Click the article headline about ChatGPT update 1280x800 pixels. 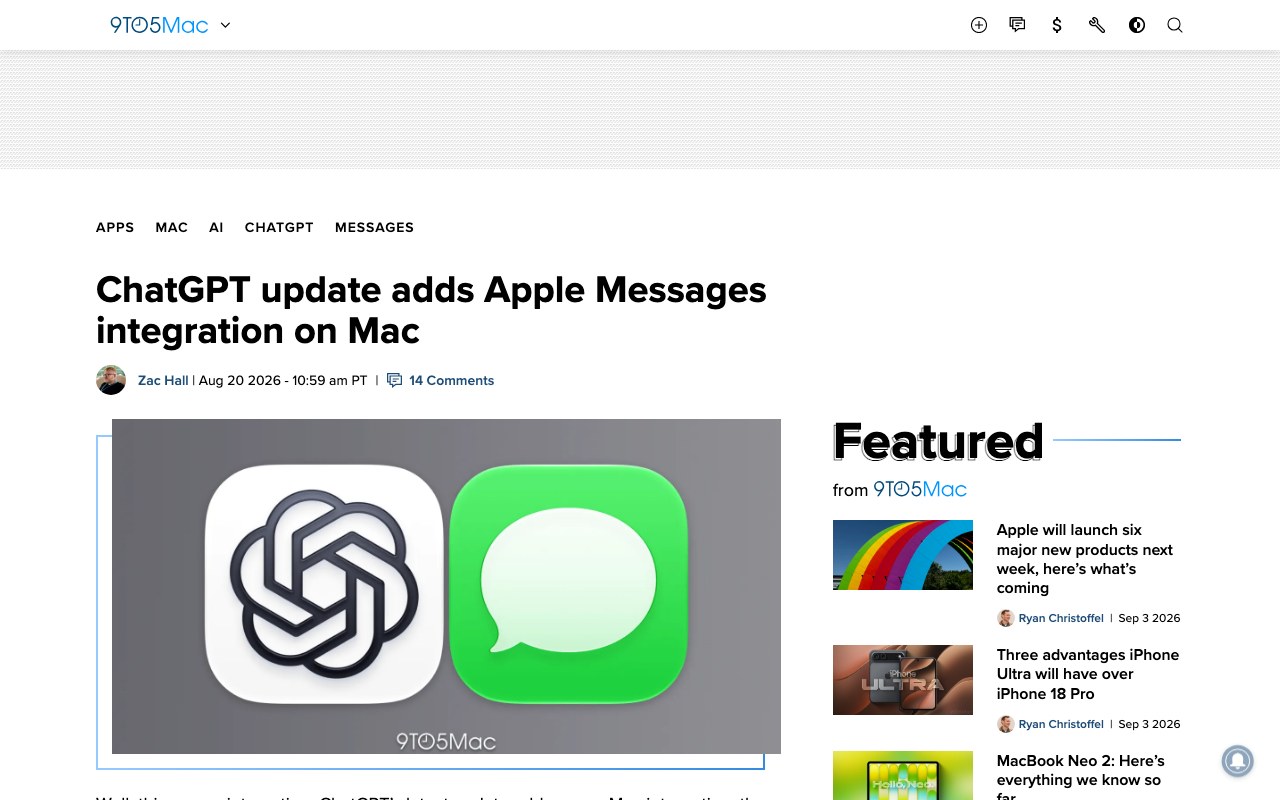pos(431,310)
